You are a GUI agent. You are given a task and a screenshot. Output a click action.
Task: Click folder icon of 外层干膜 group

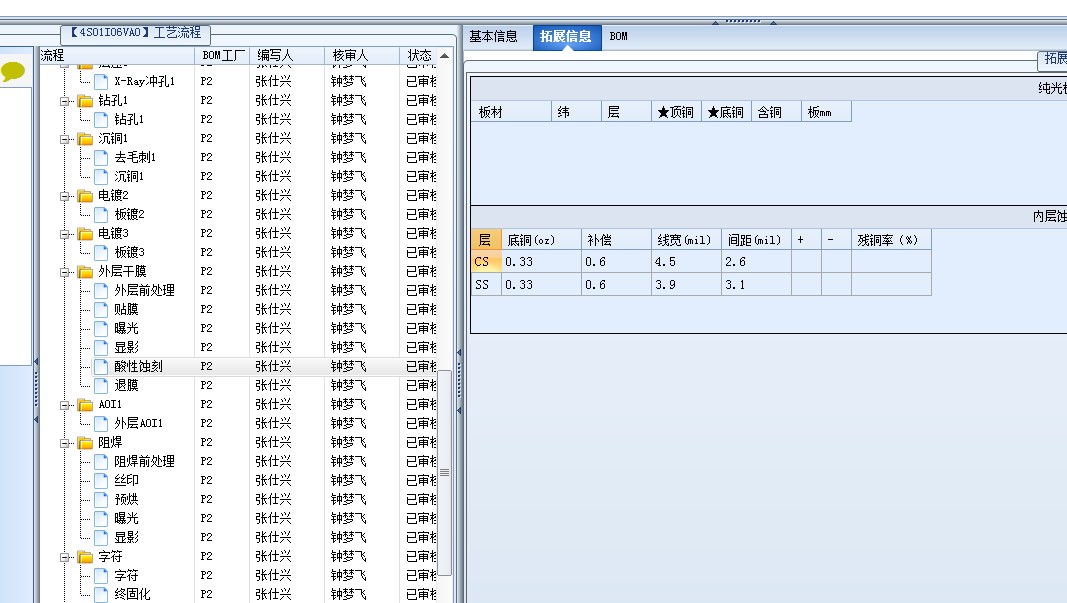[x=85, y=272]
